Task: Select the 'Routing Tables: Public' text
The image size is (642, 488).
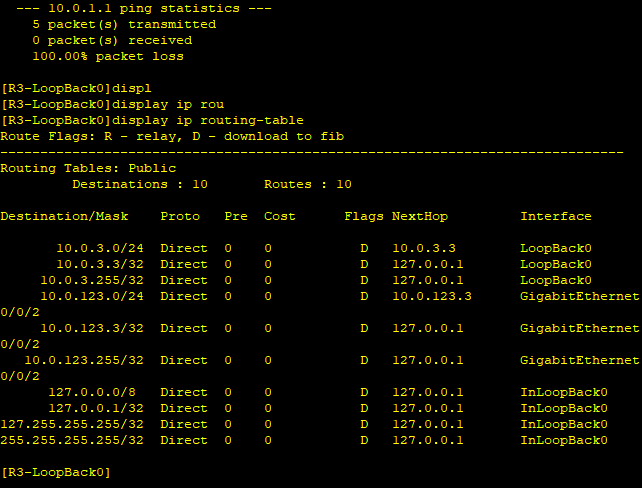Action: coord(88,168)
